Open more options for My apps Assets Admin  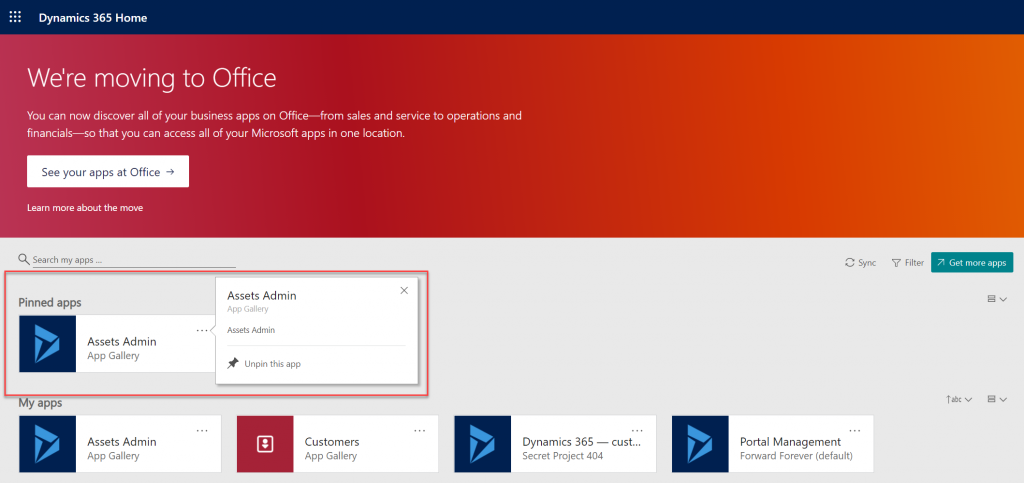pos(202,431)
